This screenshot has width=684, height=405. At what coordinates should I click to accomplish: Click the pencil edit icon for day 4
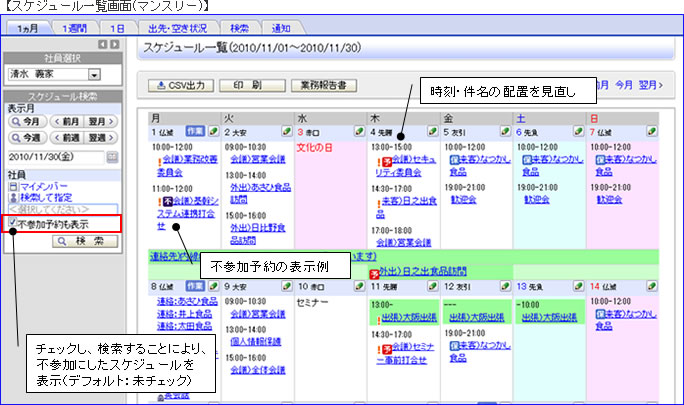click(x=432, y=131)
